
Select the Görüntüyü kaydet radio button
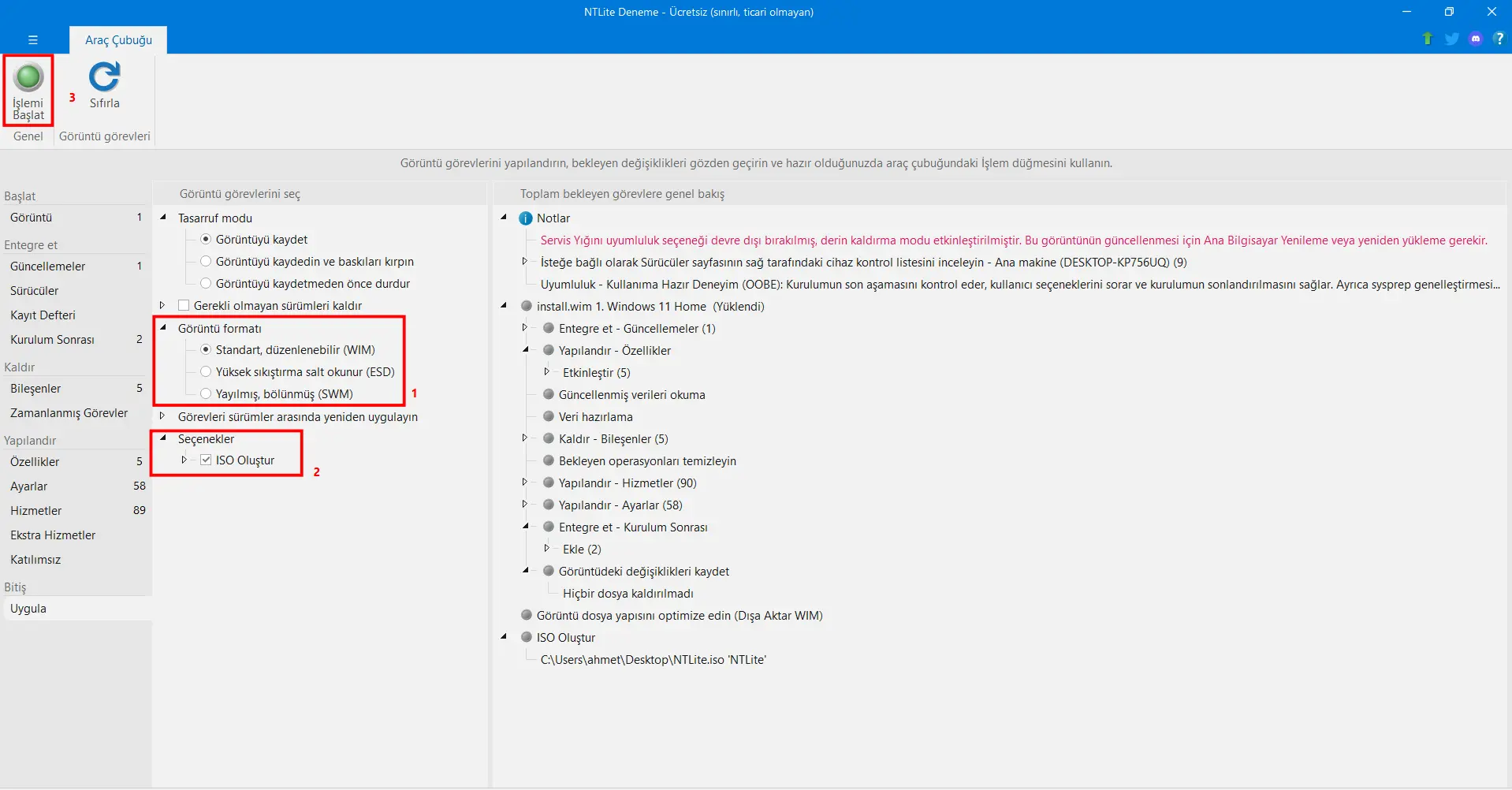point(206,239)
